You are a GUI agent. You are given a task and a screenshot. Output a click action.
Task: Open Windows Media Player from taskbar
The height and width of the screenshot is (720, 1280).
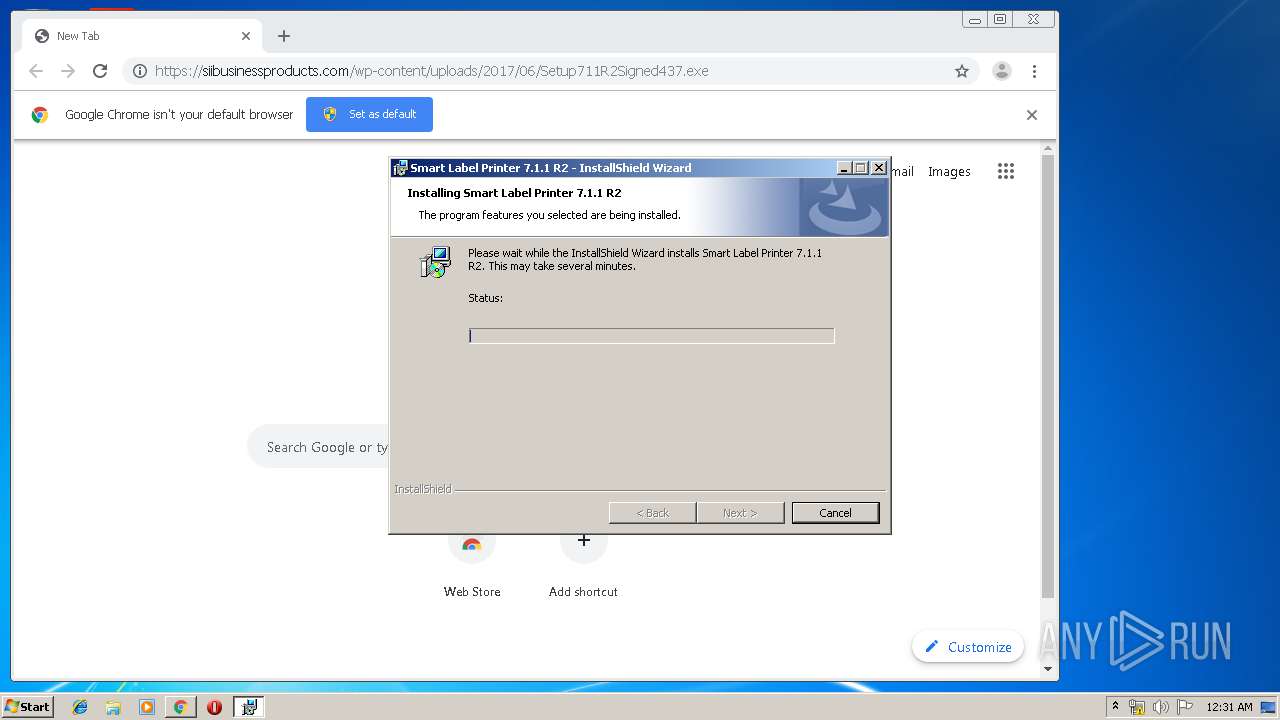tap(147, 707)
